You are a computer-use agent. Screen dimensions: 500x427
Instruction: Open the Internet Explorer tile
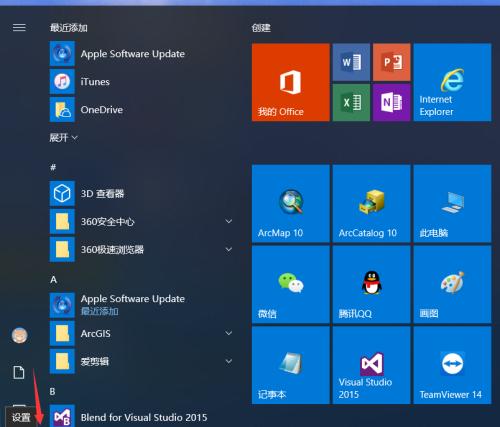[452, 82]
